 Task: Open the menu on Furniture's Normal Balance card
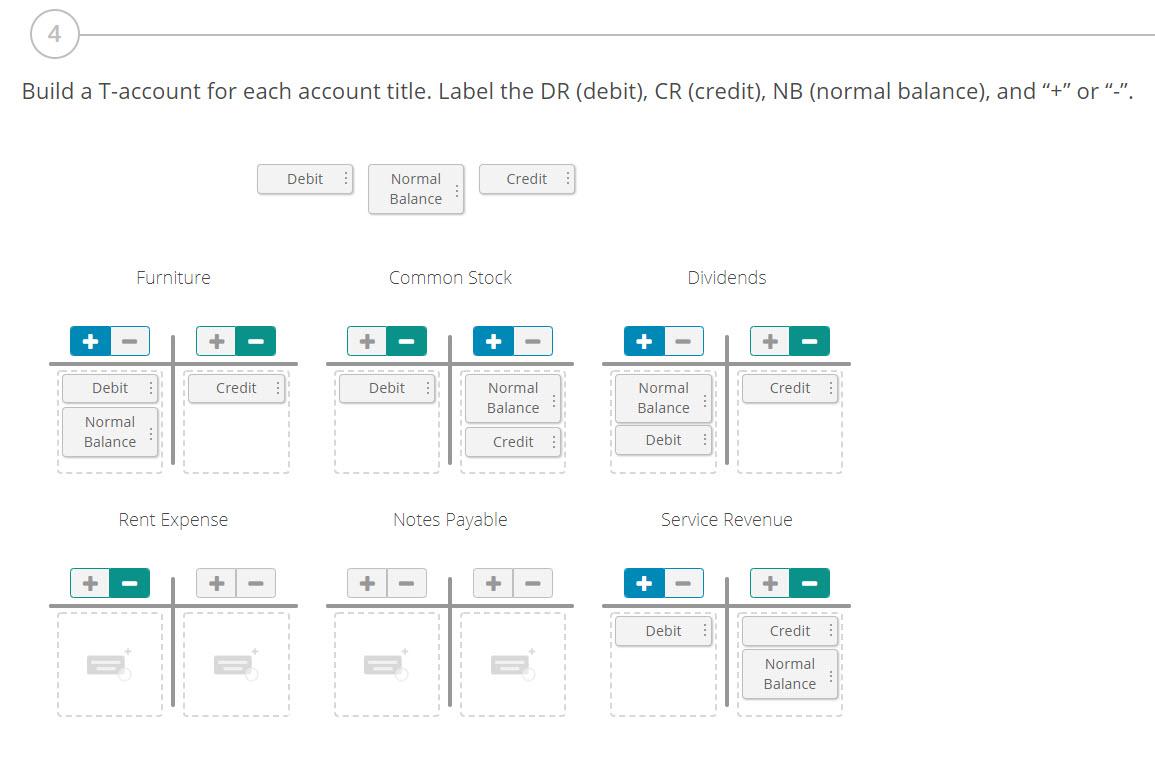coord(150,432)
